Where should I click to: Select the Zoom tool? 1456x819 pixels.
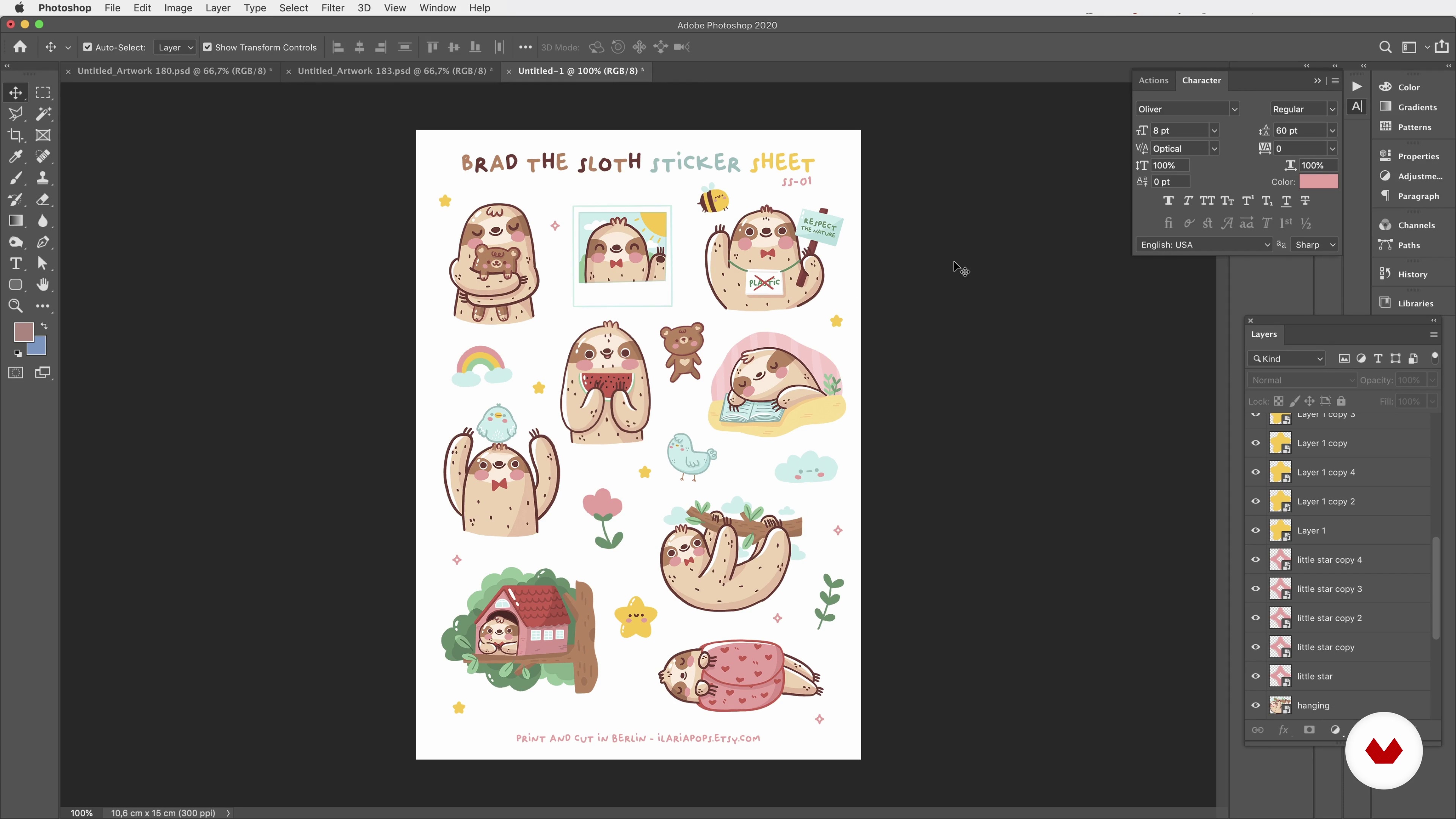click(x=16, y=306)
